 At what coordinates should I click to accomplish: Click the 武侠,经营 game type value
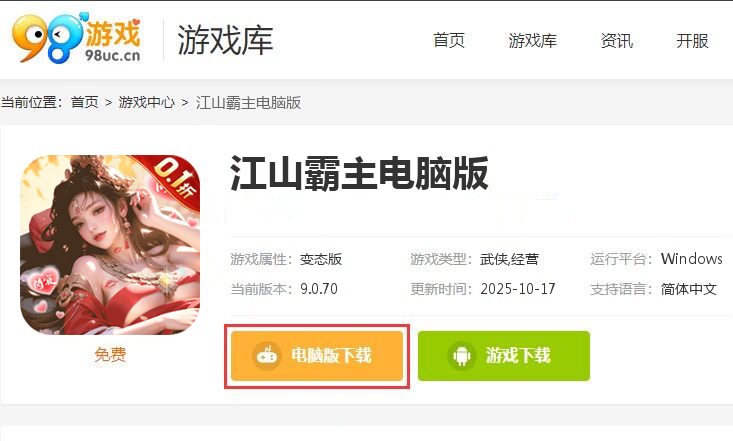(x=509, y=259)
